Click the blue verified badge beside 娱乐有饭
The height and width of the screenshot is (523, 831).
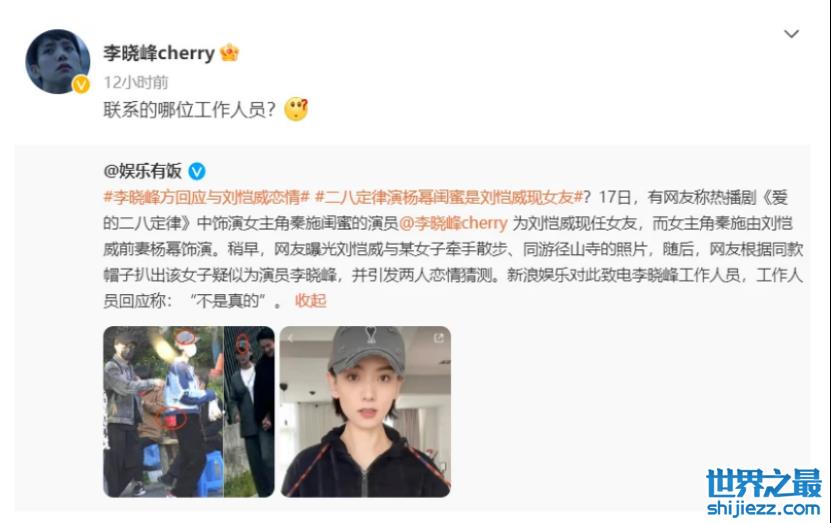197,171
